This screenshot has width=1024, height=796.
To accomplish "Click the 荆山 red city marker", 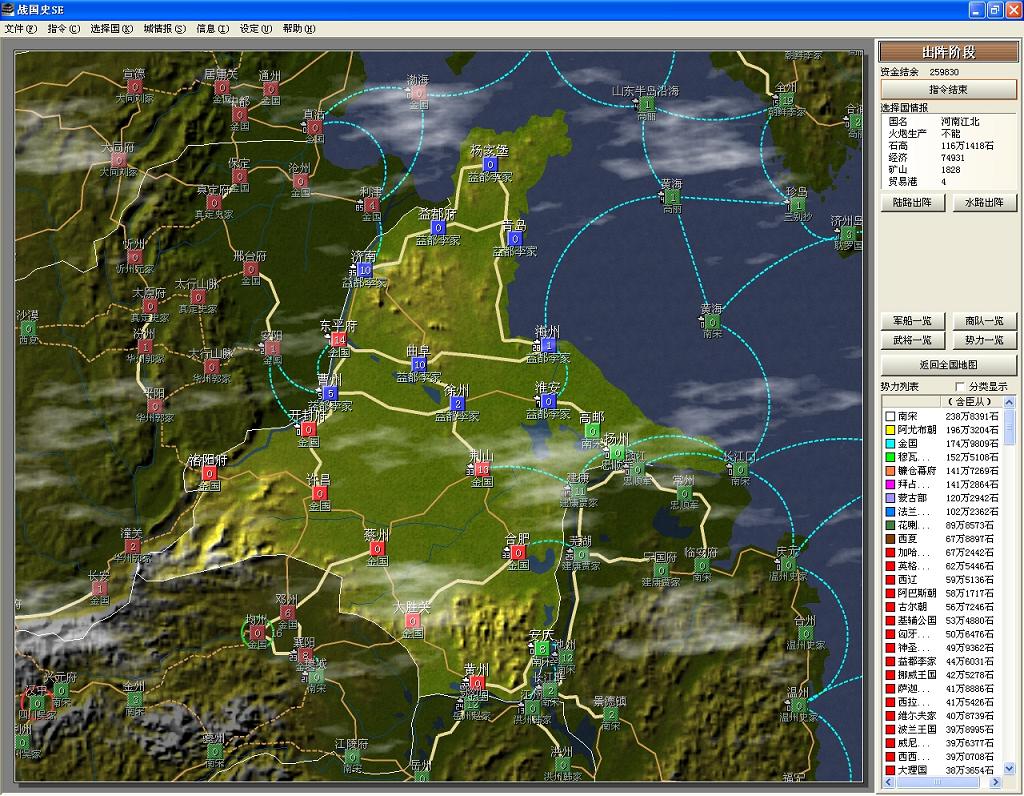I will tap(482, 469).
